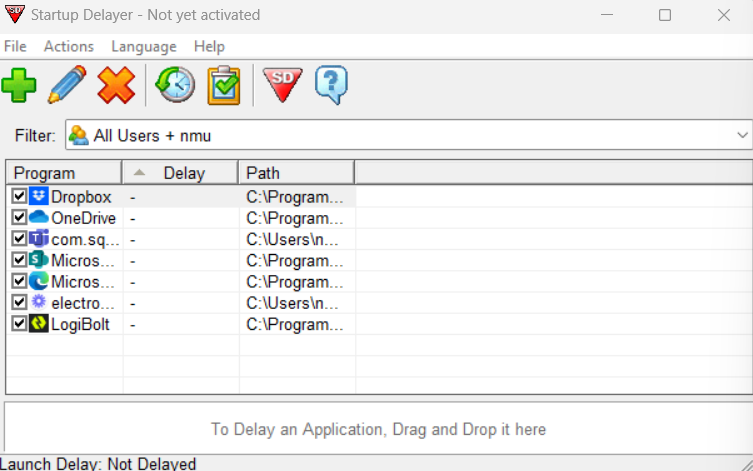
Task: Toggle the com.sq... row checkbox
Action: click(x=19, y=239)
